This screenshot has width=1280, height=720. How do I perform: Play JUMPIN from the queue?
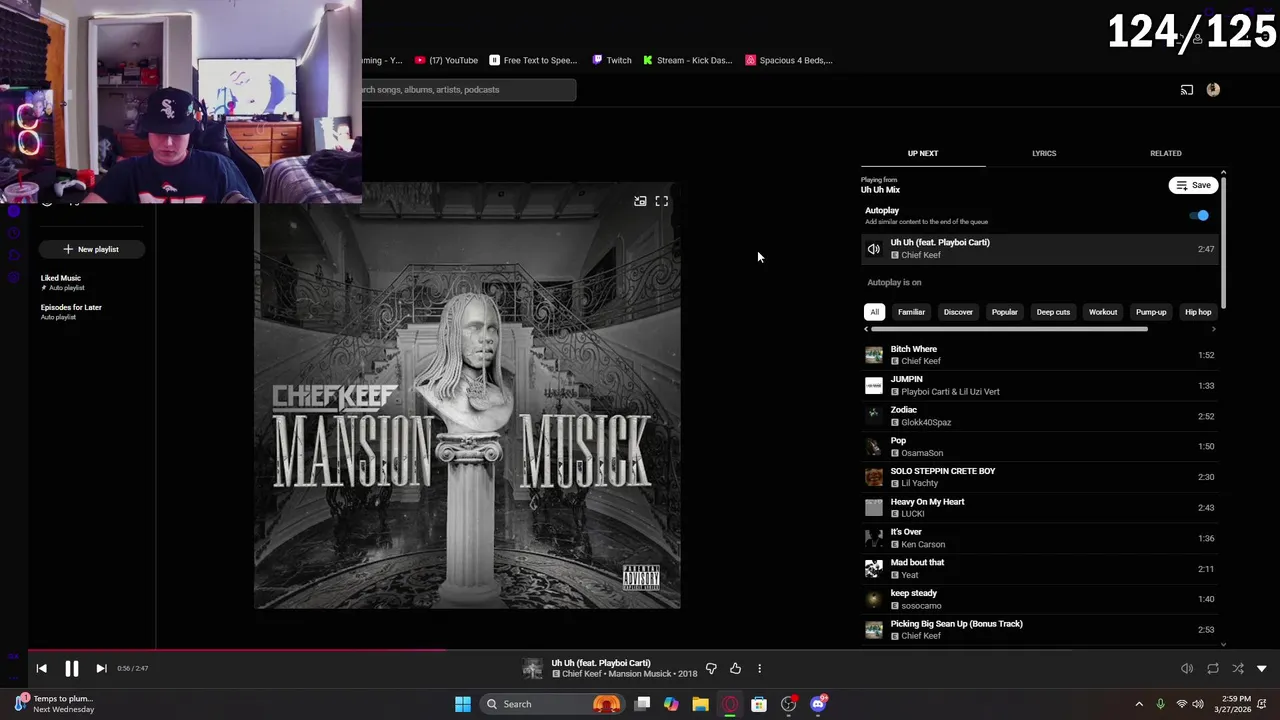pos(1040,385)
